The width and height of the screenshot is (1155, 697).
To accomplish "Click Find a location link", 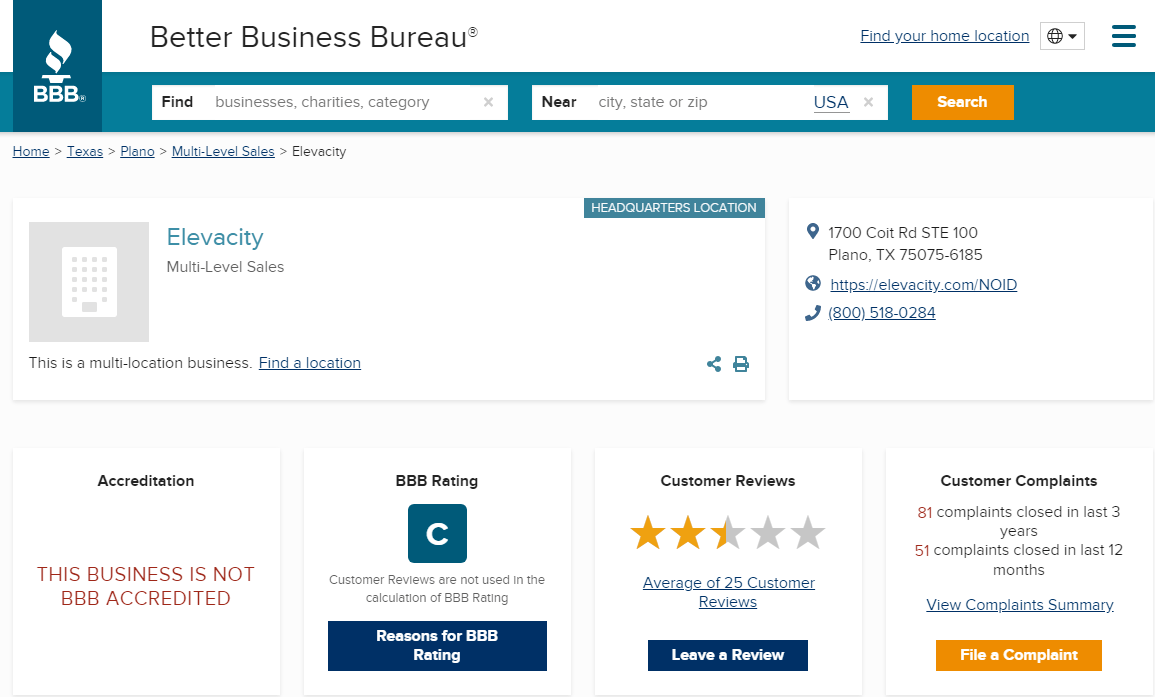I will [309, 362].
